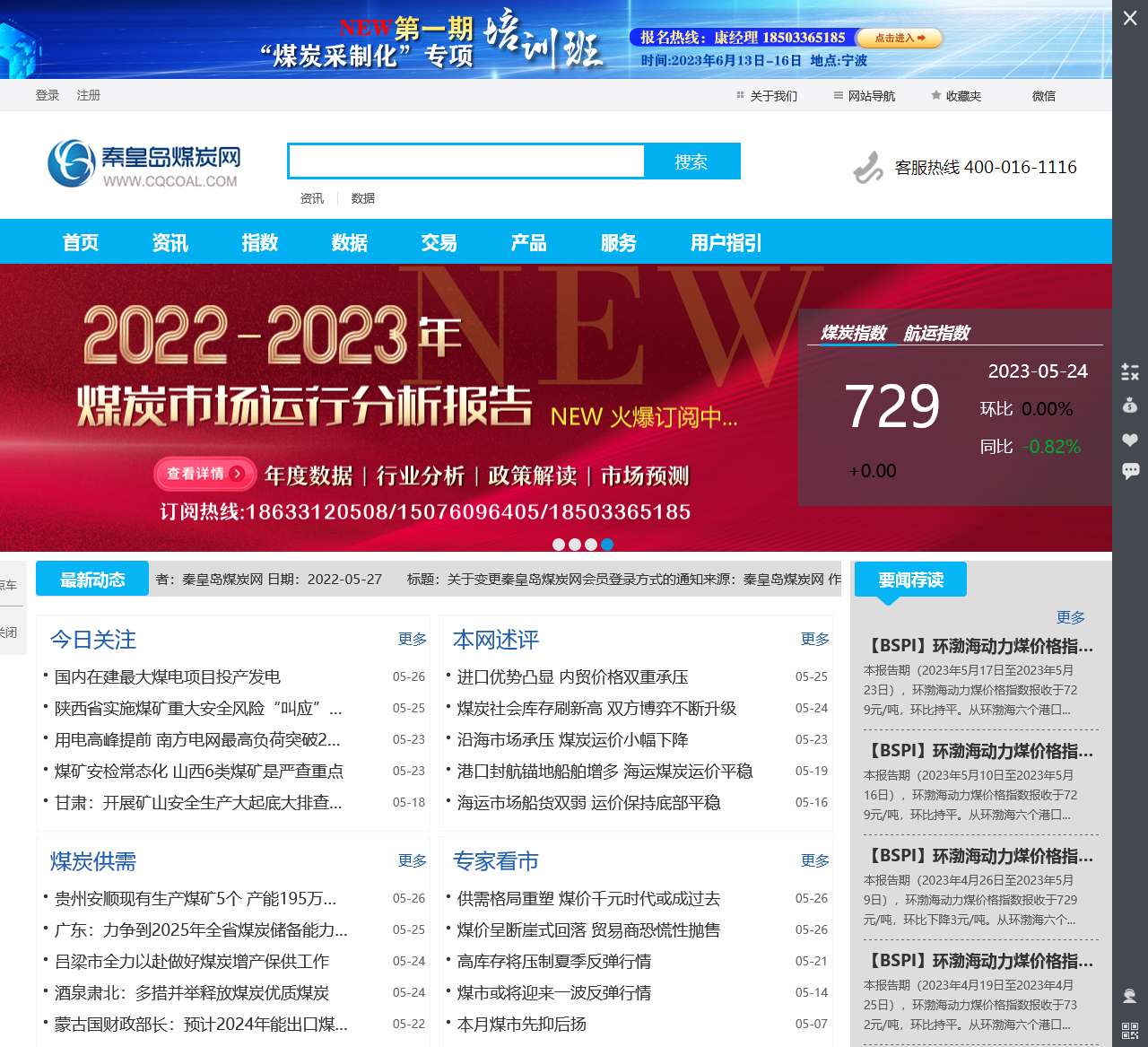Viewport: 1148px width, 1047px height.
Task: Click the 搜索 search button
Action: tap(691, 161)
